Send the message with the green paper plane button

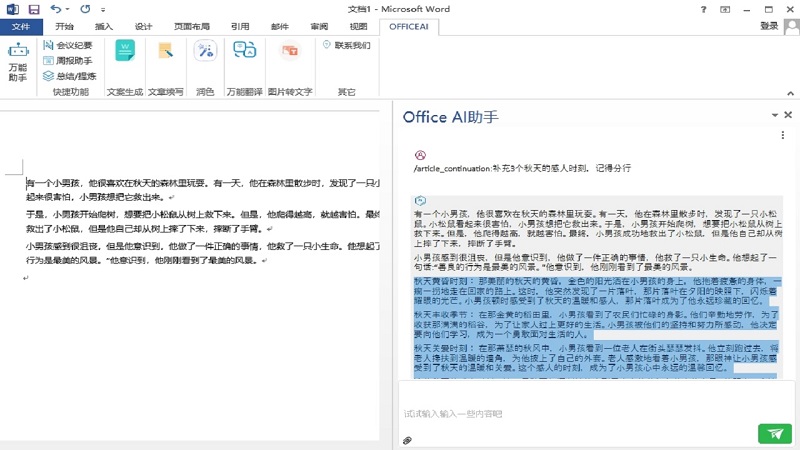point(773,433)
